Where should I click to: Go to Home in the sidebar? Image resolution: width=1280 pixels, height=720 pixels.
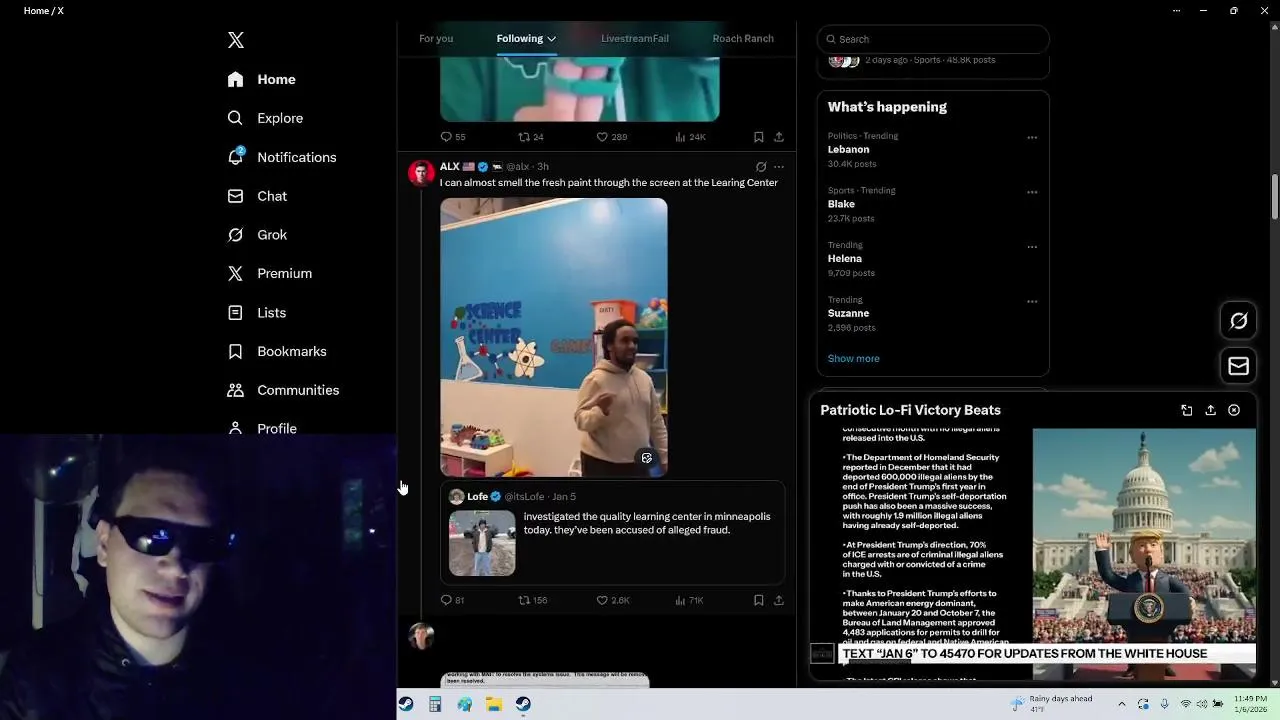point(262,79)
